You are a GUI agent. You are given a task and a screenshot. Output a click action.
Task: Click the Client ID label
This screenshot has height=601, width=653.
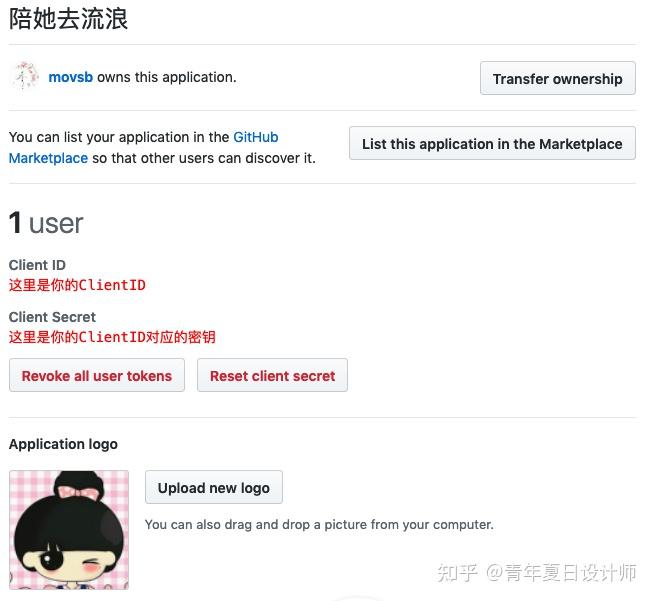[x=37, y=265]
